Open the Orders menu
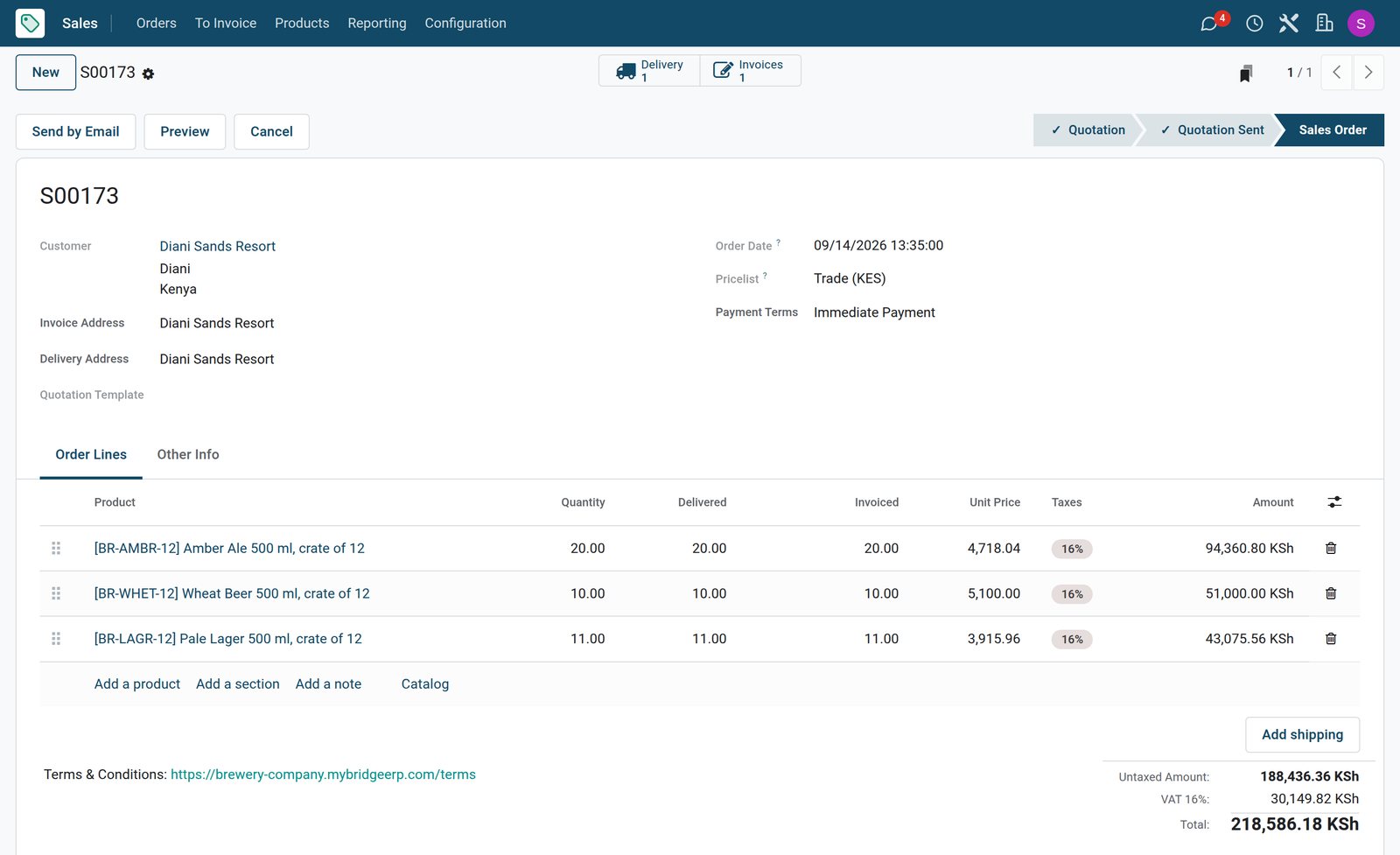 click(157, 23)
